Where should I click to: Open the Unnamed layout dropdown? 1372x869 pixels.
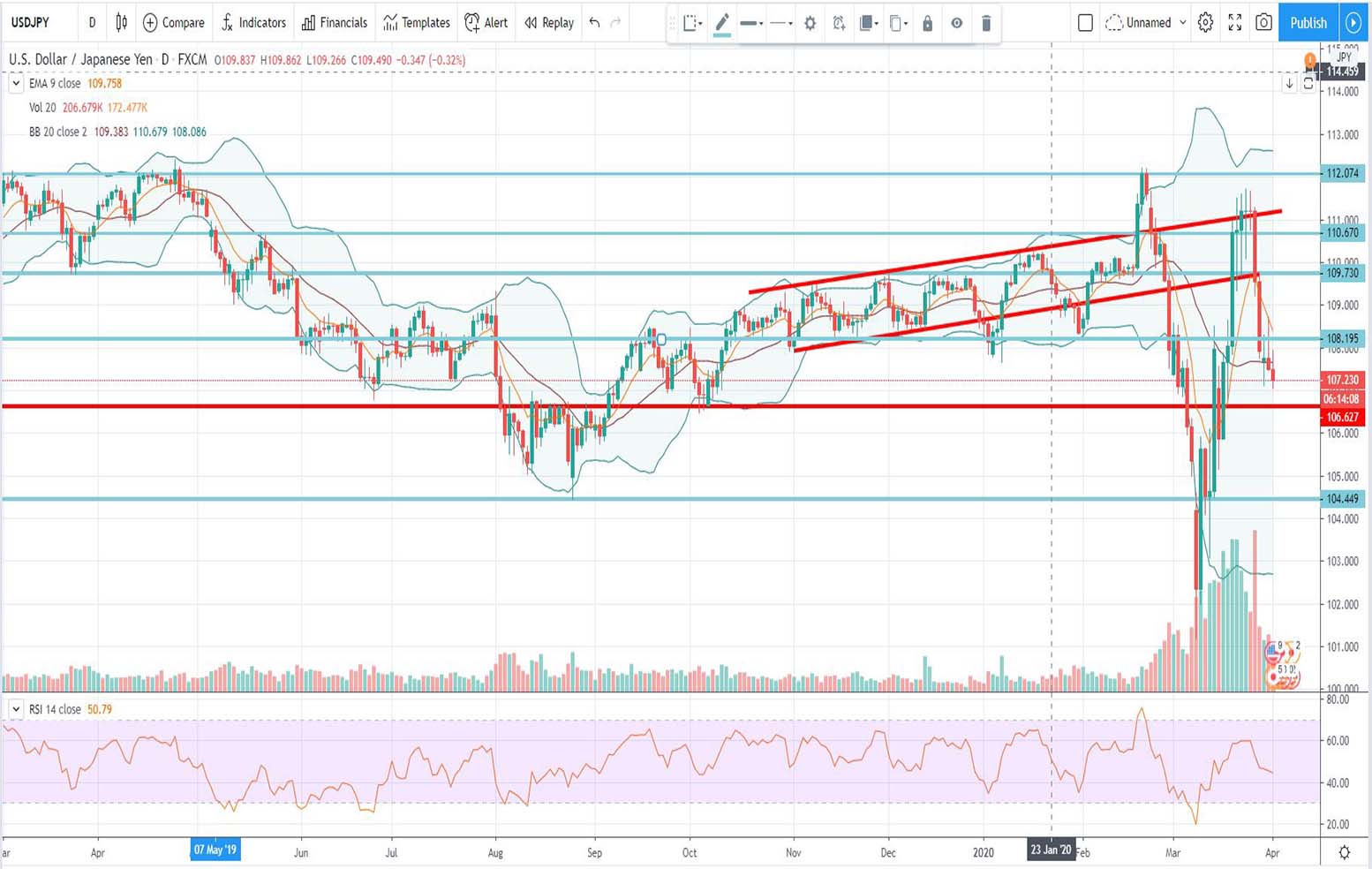pos(1148,23)
